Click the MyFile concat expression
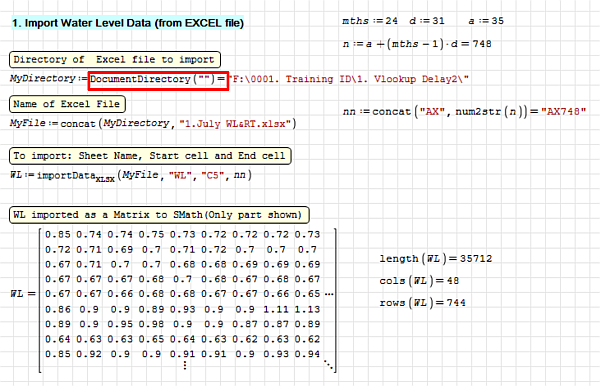The image size is (600, 386). tap(153, 124)
